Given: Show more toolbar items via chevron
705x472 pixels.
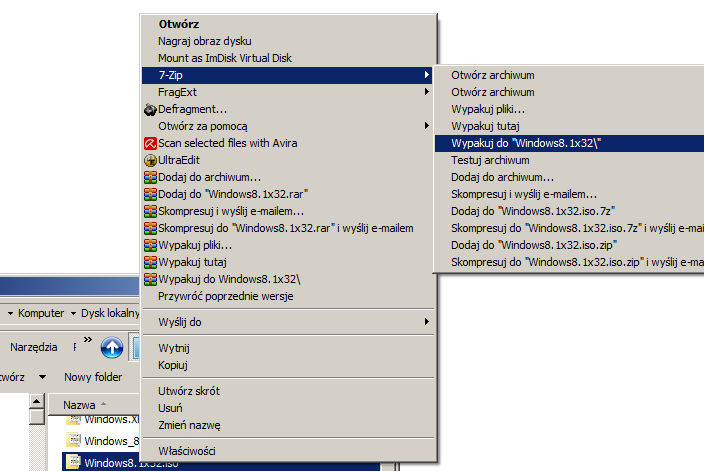Looking at the screenshot, I should (88, 340).
